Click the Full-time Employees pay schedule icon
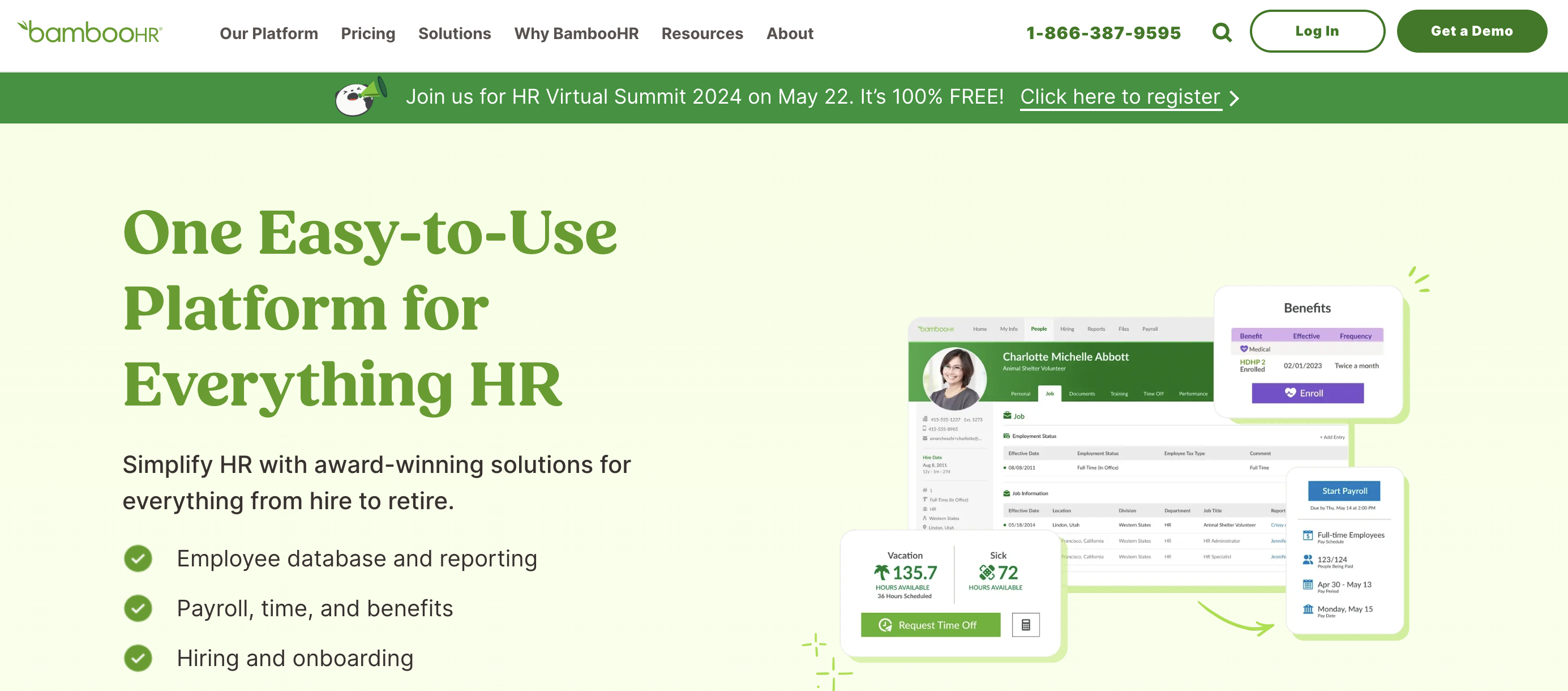The width and height of the screenshot is (1568, 691). coord(1308,535)
